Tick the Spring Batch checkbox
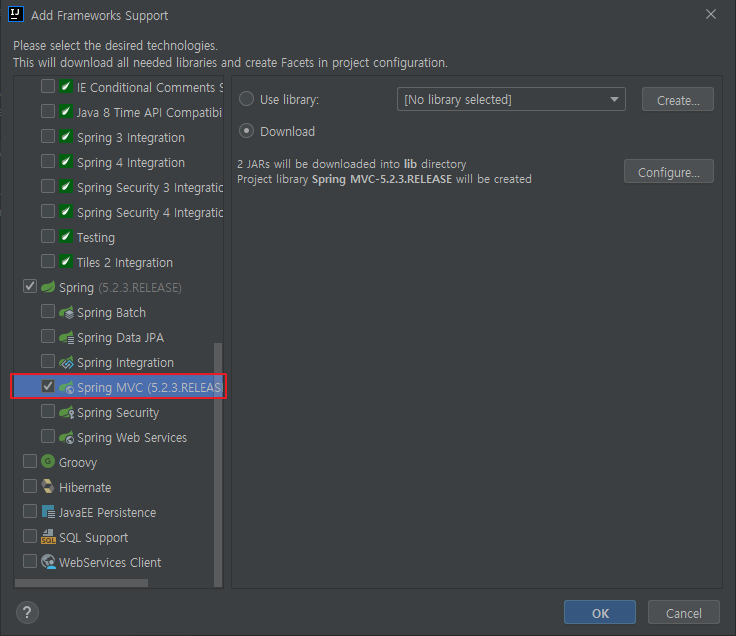The height and width of the screenshot is (636, 736). 48,311
